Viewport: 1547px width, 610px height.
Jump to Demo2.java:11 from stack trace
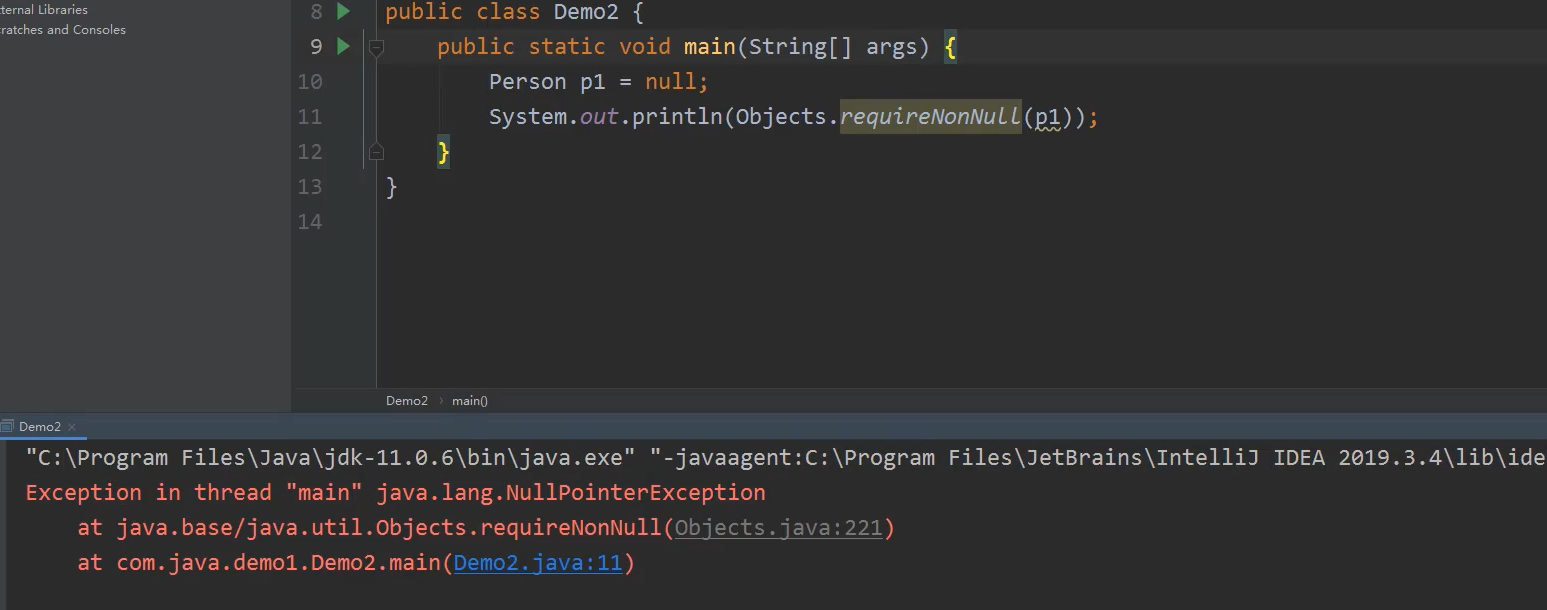click(538, 563)
